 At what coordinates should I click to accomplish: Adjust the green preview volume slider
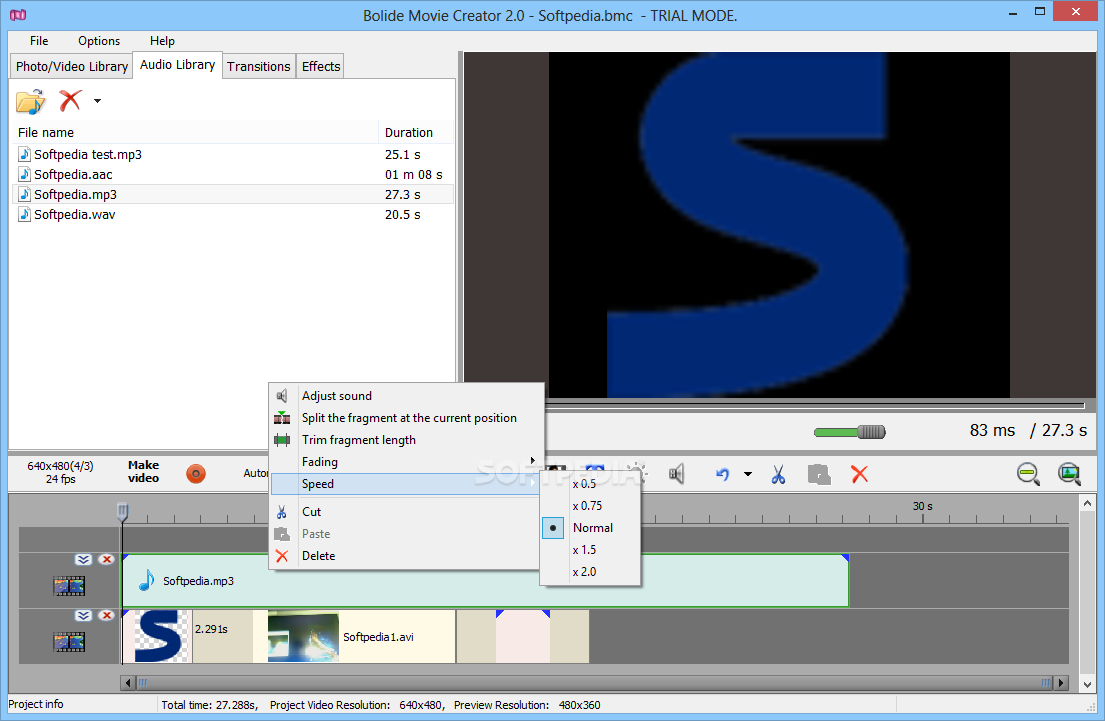point(850,432)
